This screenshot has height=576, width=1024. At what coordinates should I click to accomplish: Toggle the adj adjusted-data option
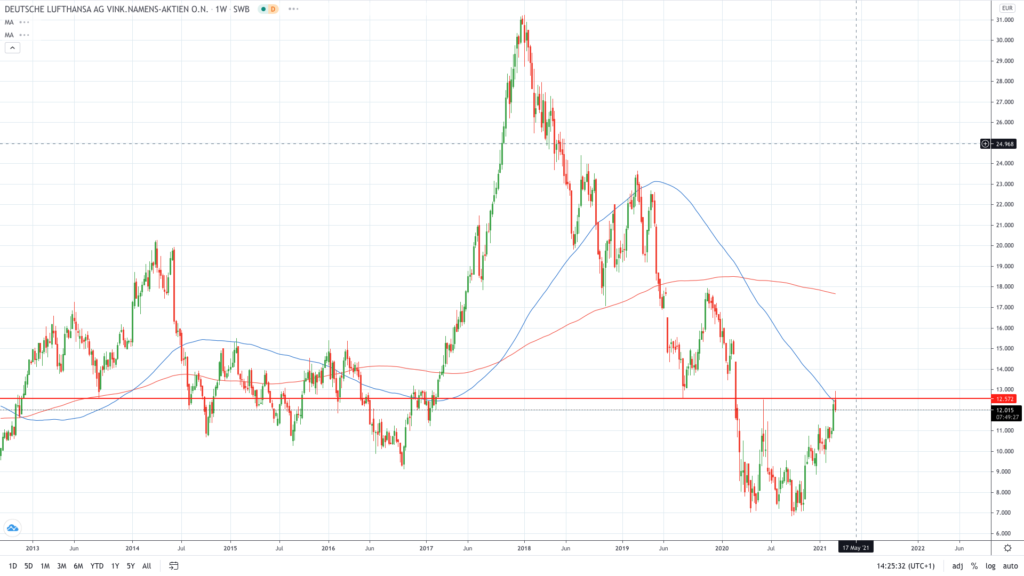pos(957,565)
